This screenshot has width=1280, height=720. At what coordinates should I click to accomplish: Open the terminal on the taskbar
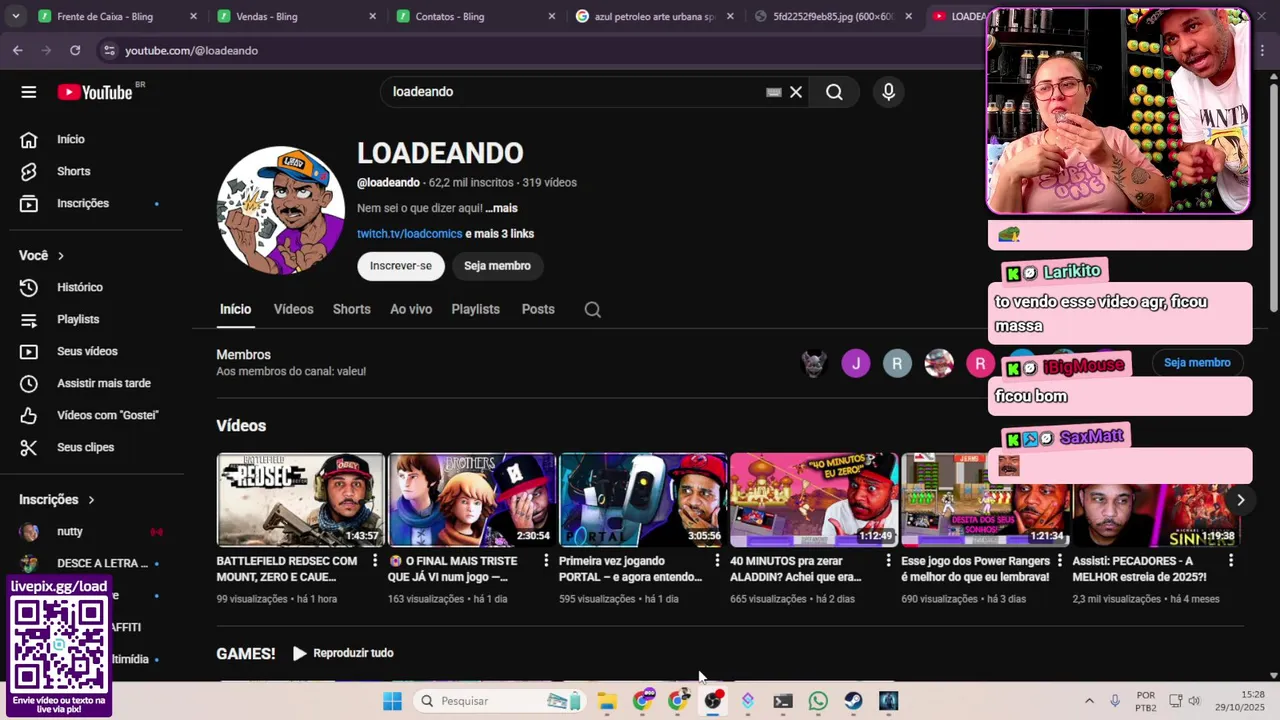(x=783, y=701)
